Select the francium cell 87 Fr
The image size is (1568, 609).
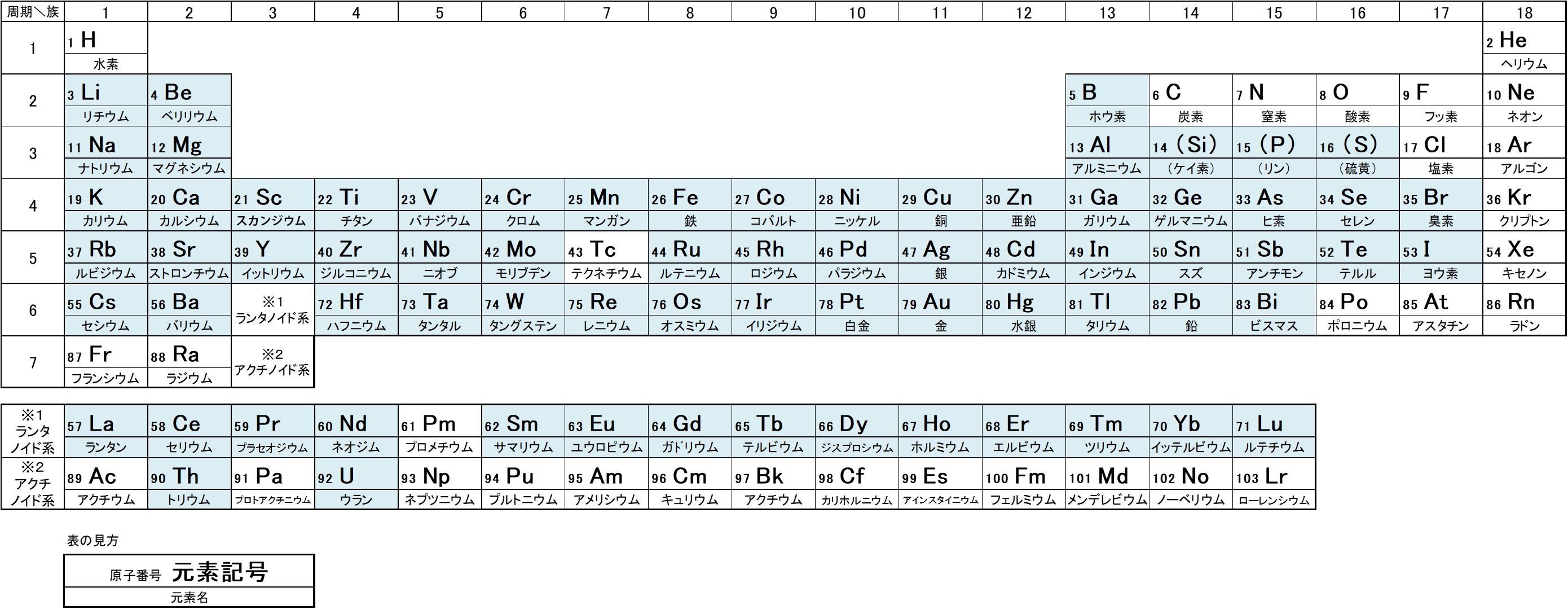pos(106,362)
